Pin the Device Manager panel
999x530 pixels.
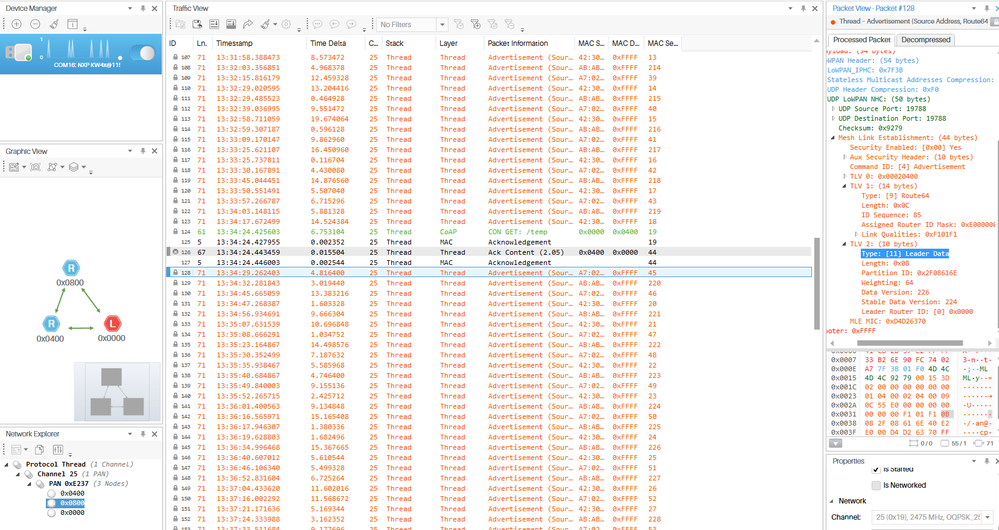143,8
